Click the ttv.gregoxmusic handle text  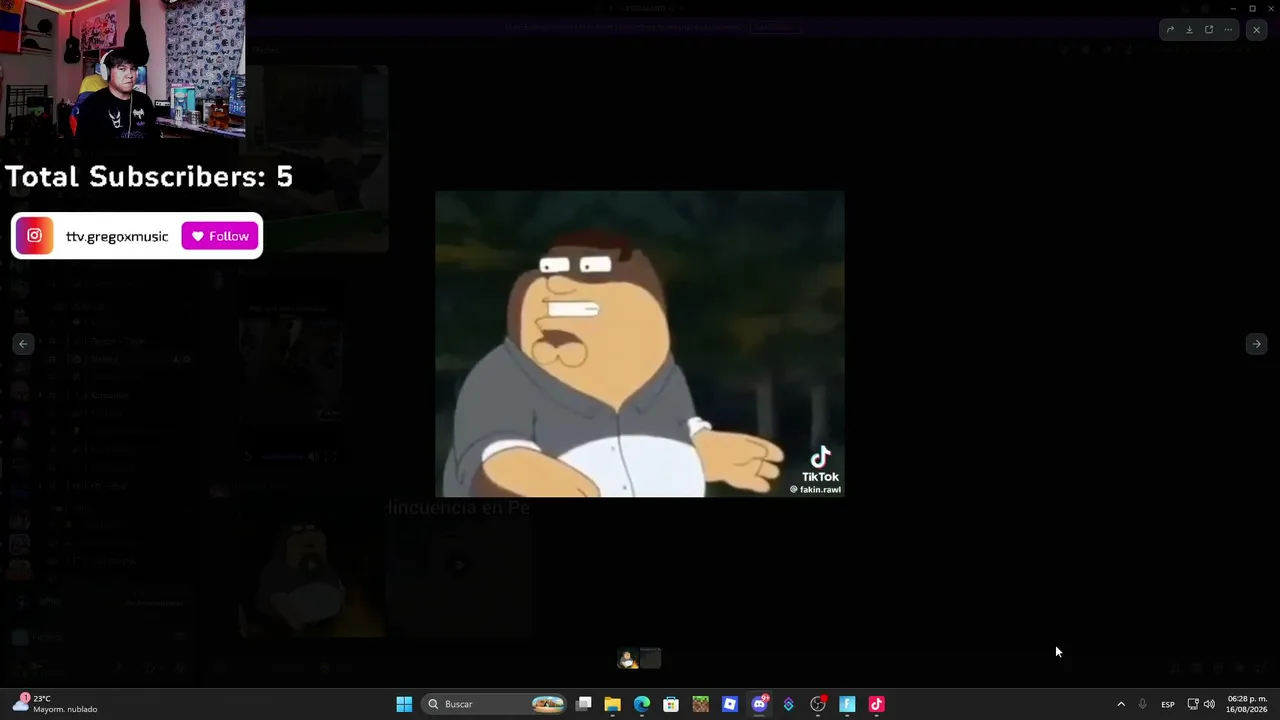click(117, 236)
